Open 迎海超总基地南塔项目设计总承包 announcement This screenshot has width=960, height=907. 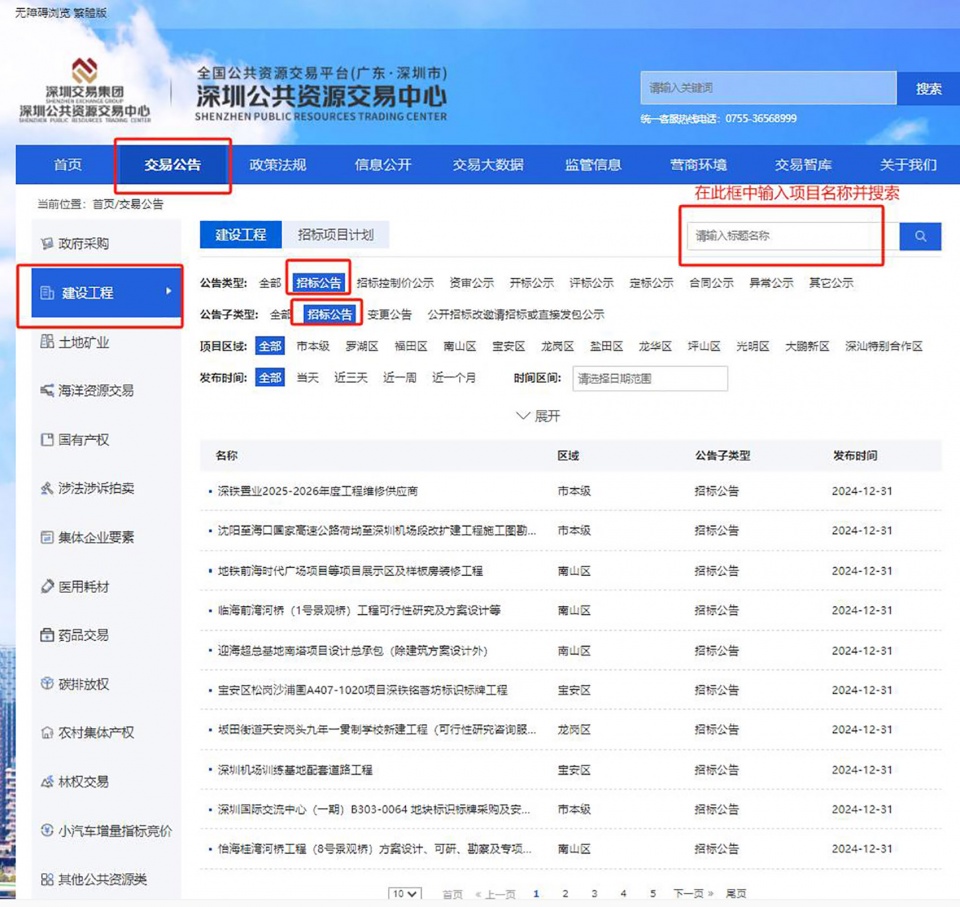pos(352,650)
